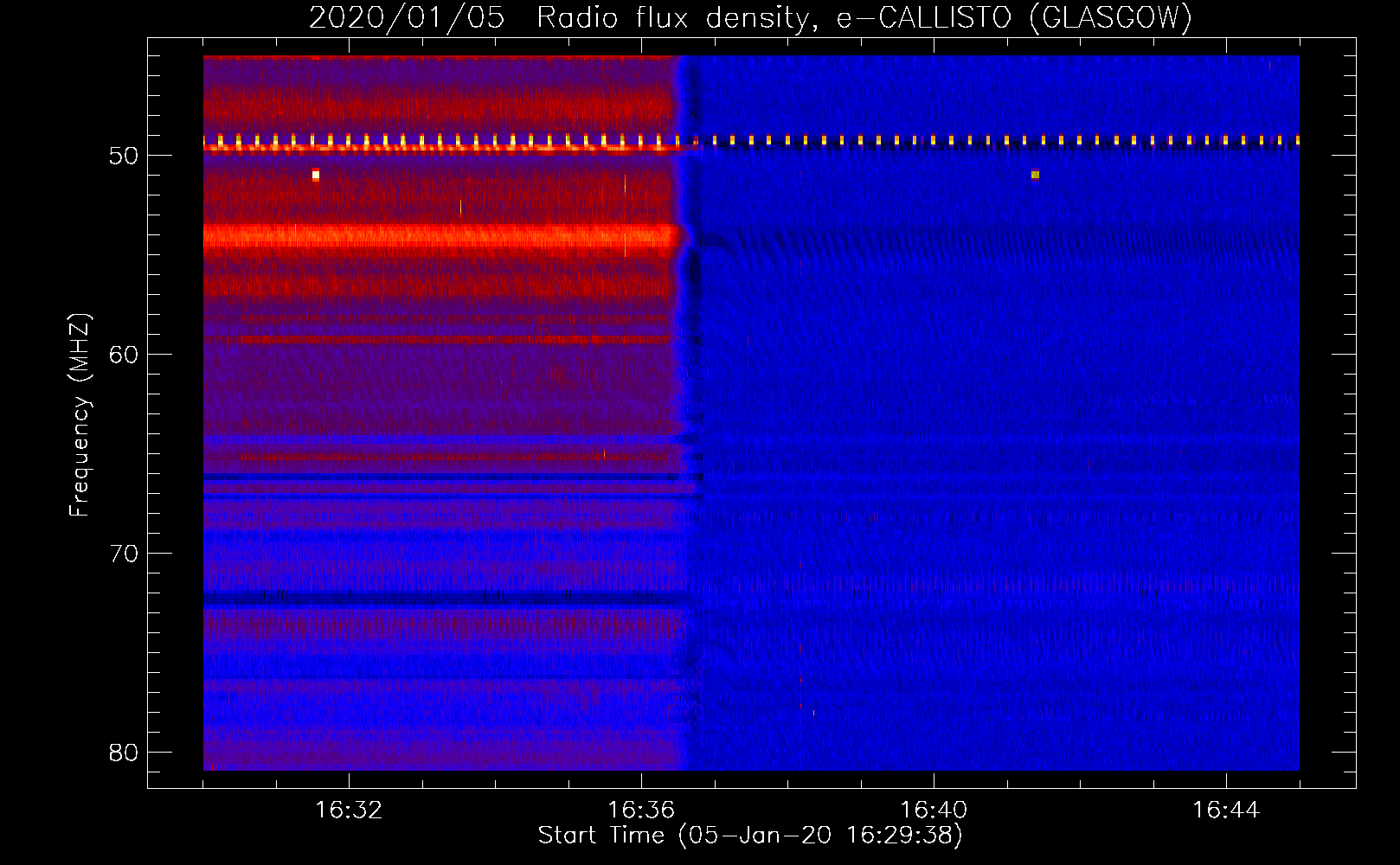Viewport: 1400px width, 865px height.
Task: Click the date "2020/01/05" in the title
Action: (x=407, y=17)
